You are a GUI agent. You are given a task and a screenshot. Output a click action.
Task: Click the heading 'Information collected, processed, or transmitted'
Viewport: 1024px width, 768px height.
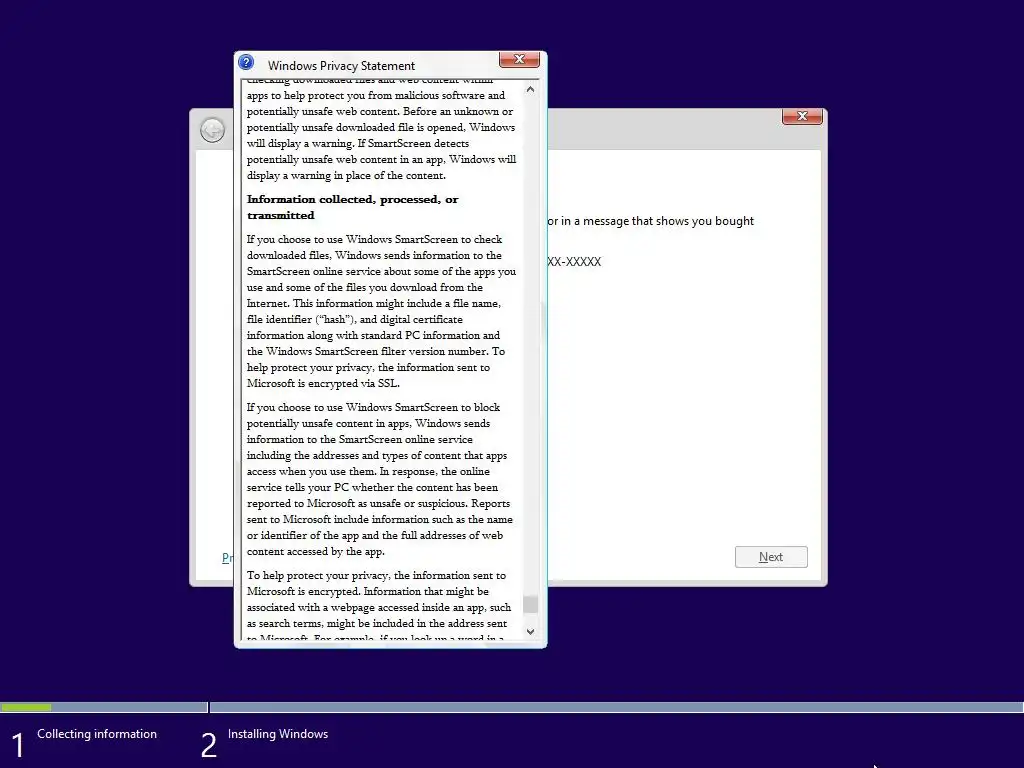(x=353, y=207)
